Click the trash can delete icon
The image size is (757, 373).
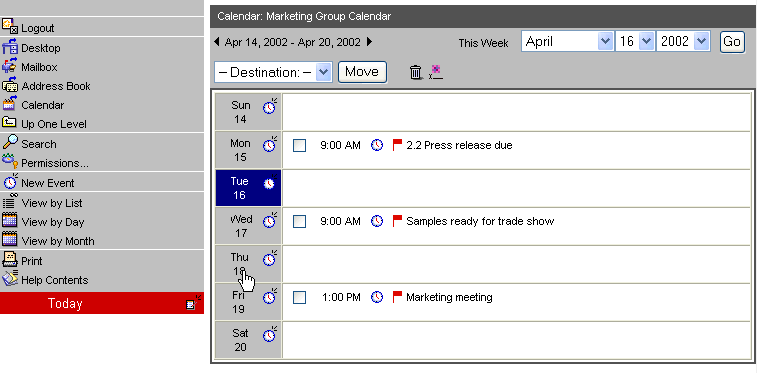pos(415,72)
